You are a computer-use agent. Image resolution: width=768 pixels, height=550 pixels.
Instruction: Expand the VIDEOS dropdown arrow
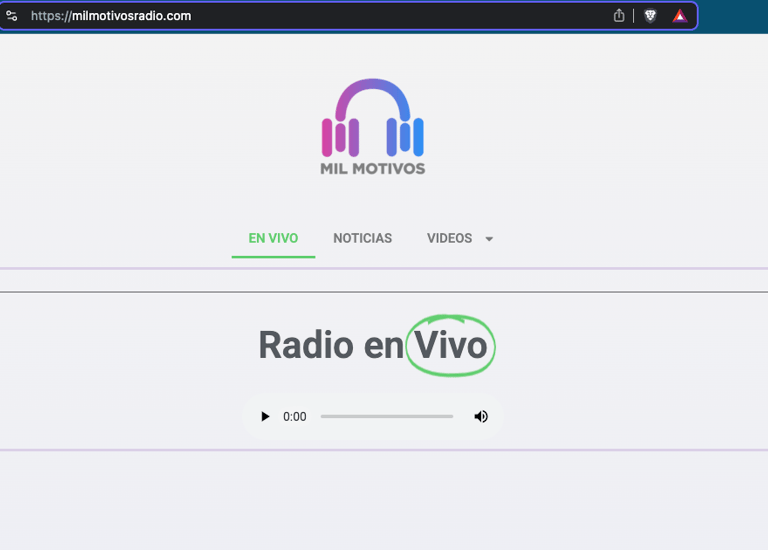489,239
